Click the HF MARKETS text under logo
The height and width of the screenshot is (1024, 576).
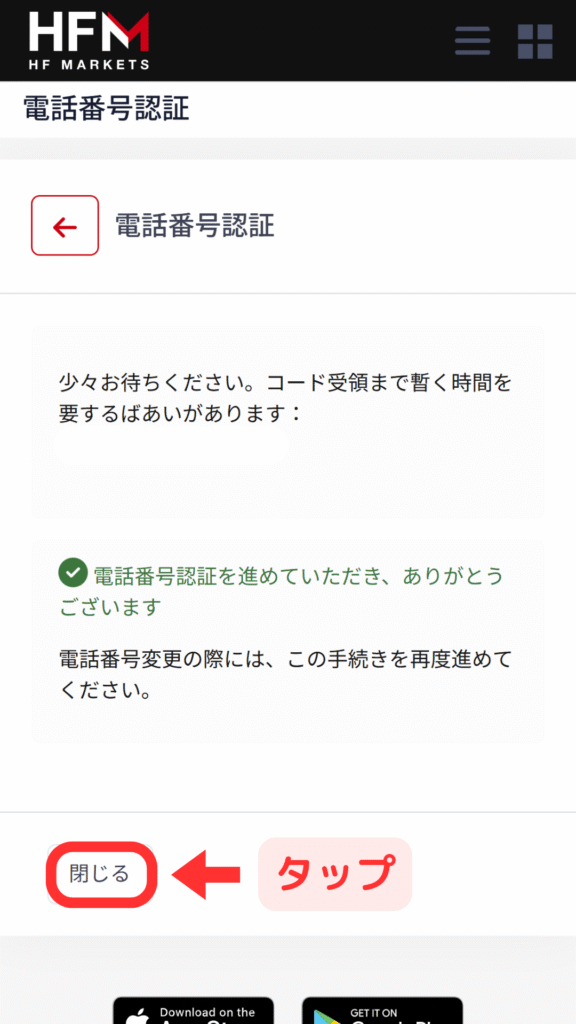89,65
